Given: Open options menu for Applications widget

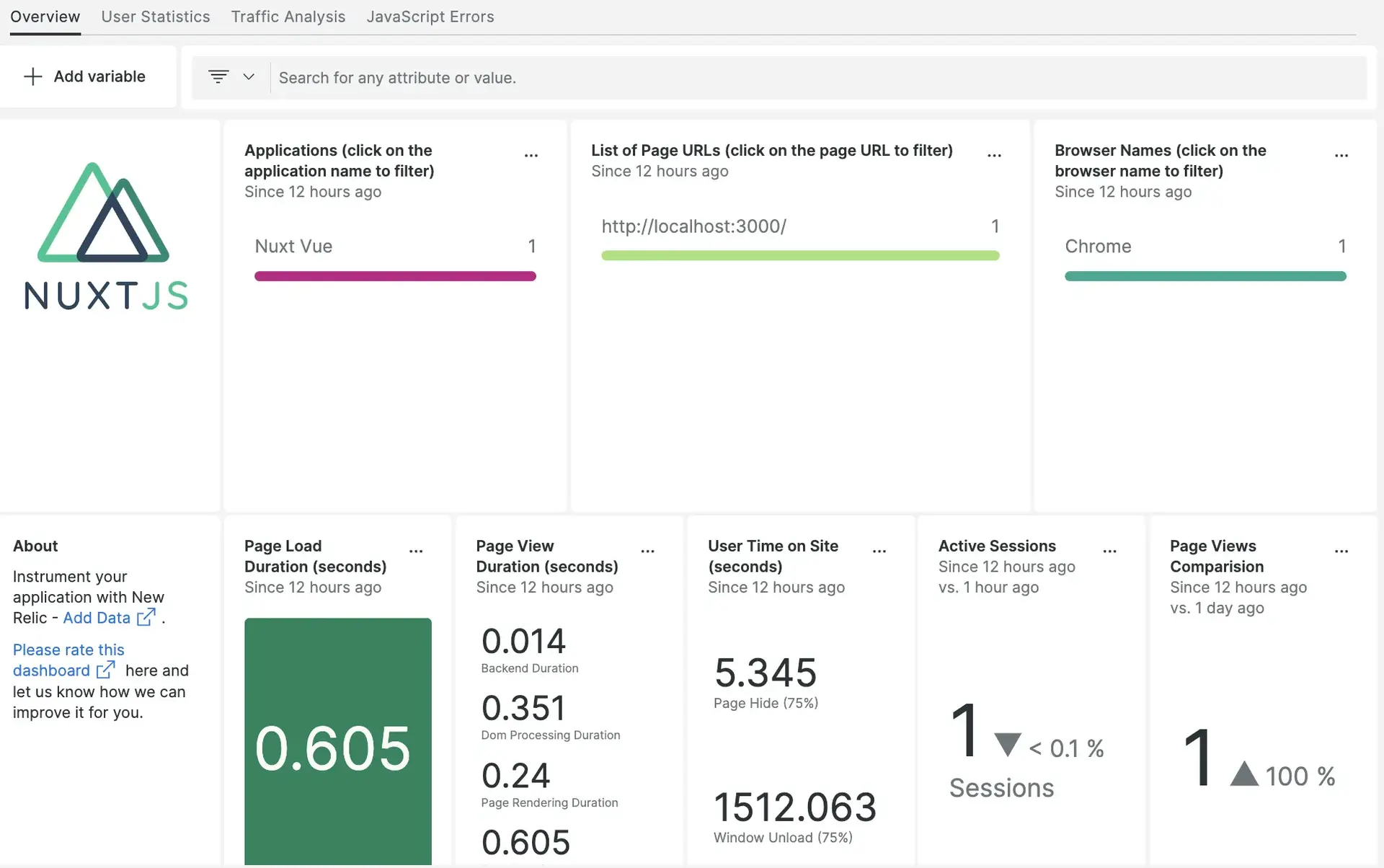Looking at the screenshot, I should pos(531,156).
